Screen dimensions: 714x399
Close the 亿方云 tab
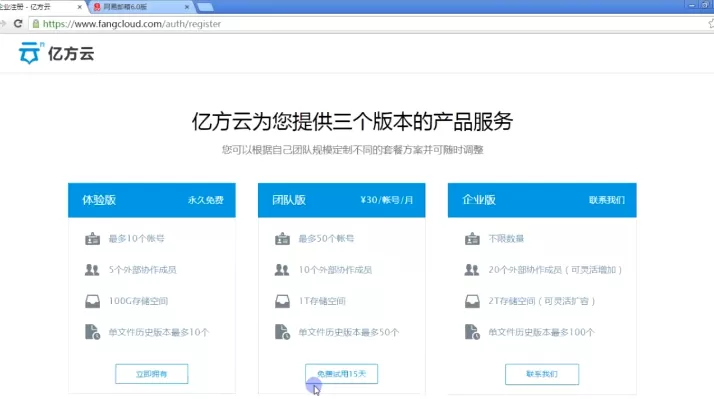click(79, 7)
